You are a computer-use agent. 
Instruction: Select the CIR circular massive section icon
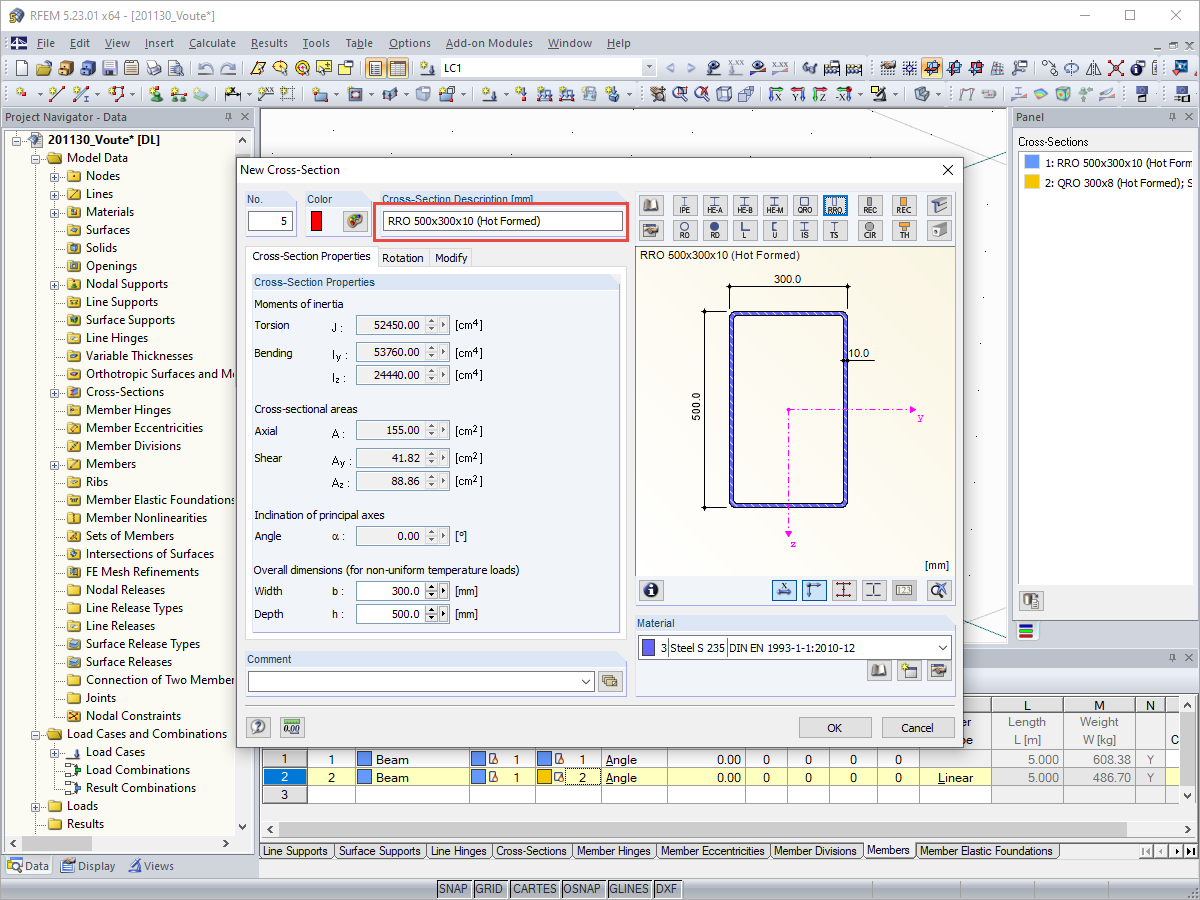pos(870,230)
